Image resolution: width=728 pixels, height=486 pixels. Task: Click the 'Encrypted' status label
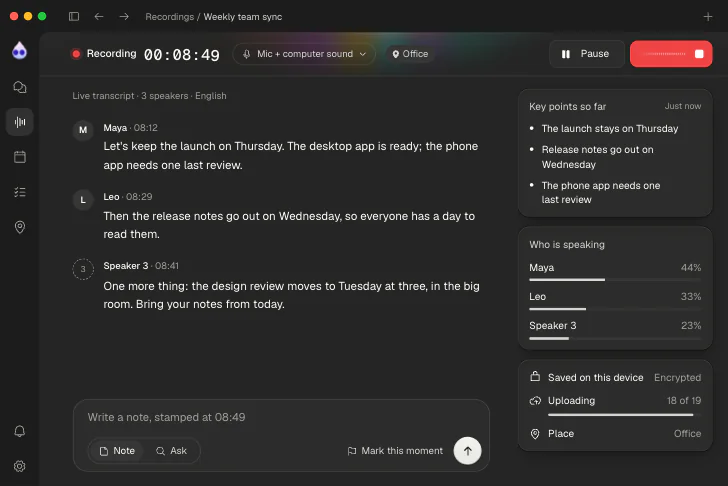coord(677,377)
